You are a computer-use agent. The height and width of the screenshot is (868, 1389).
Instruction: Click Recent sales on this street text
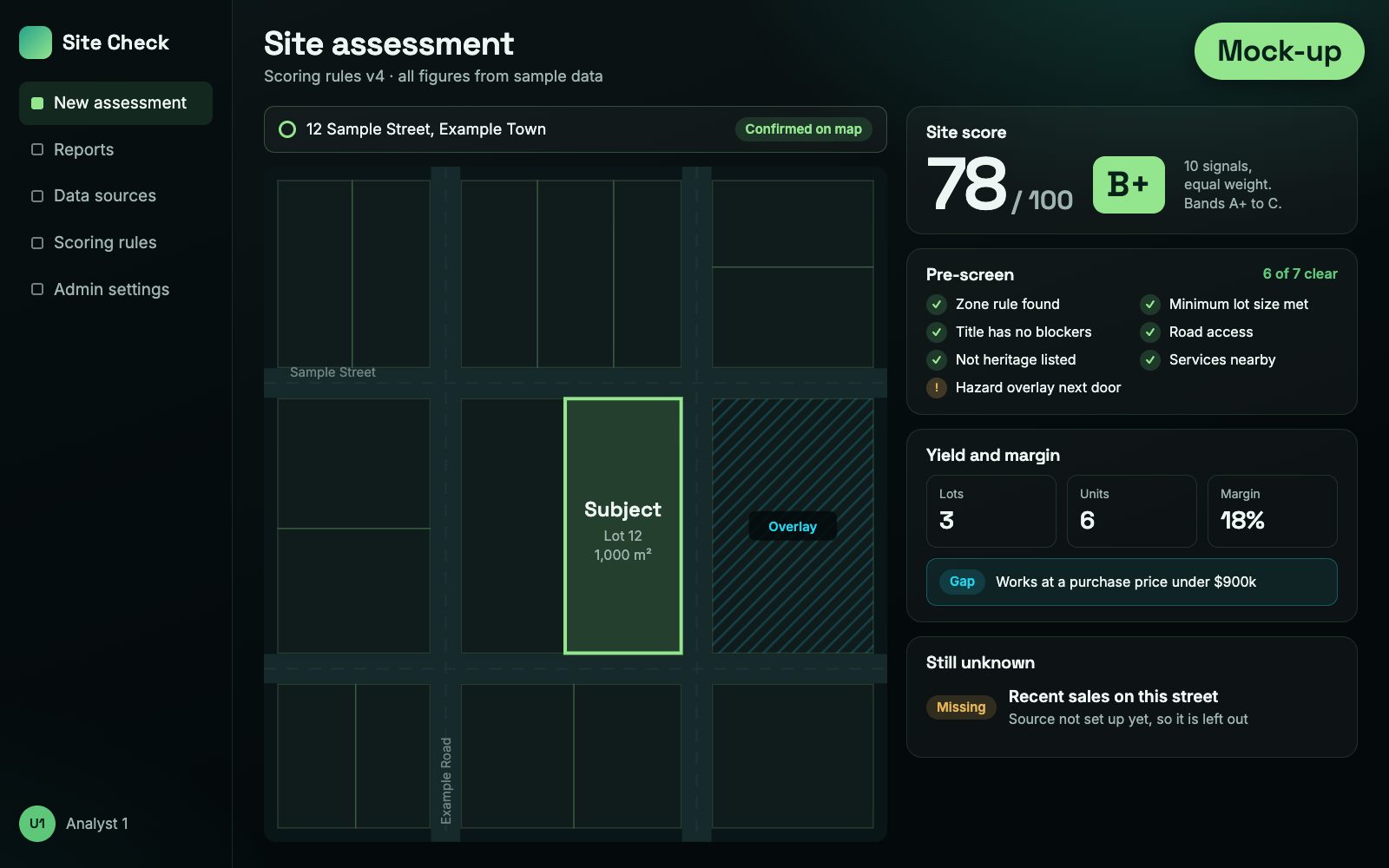(x=1113, y=697)
